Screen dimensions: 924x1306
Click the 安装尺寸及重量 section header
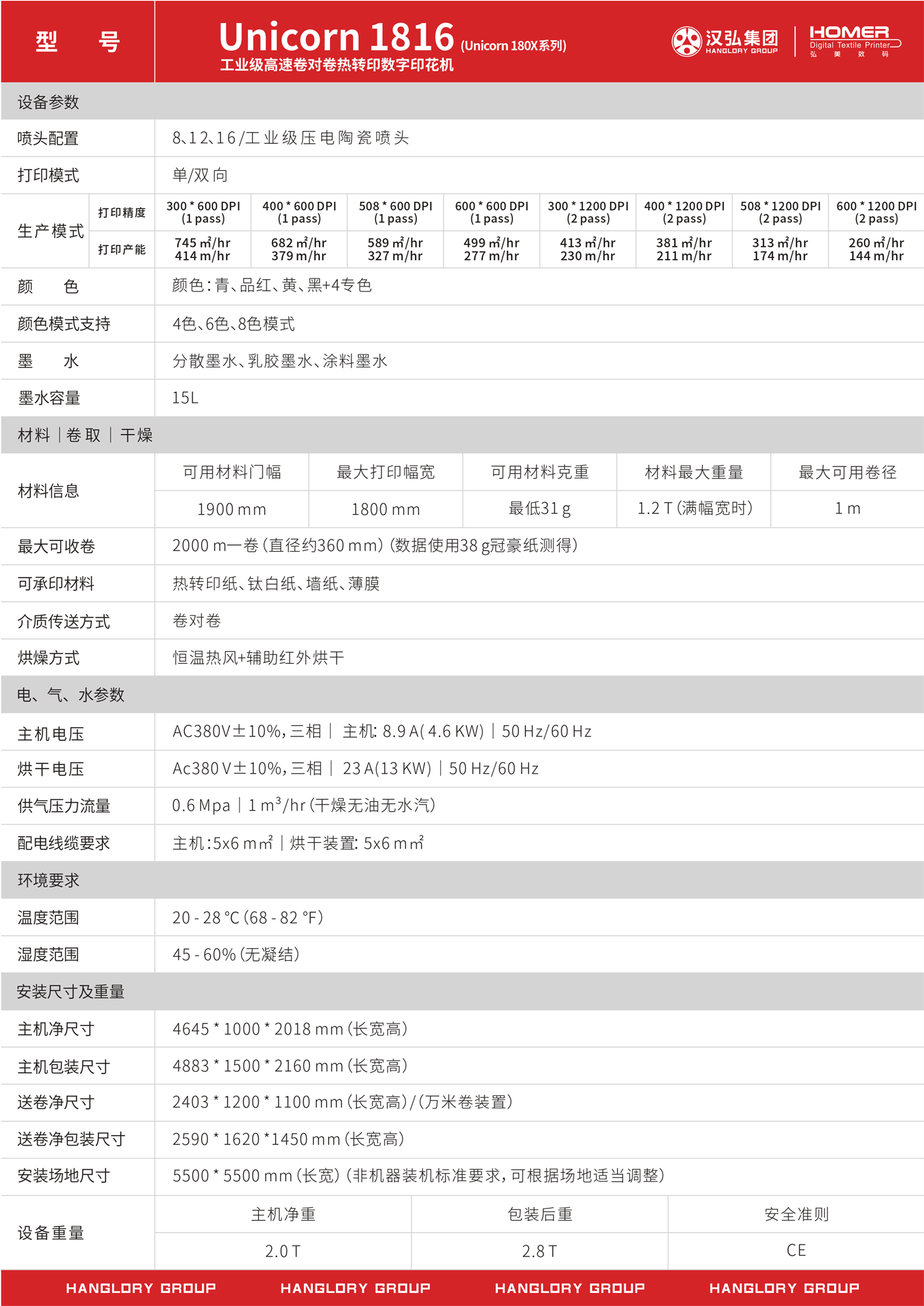(71, 992)
